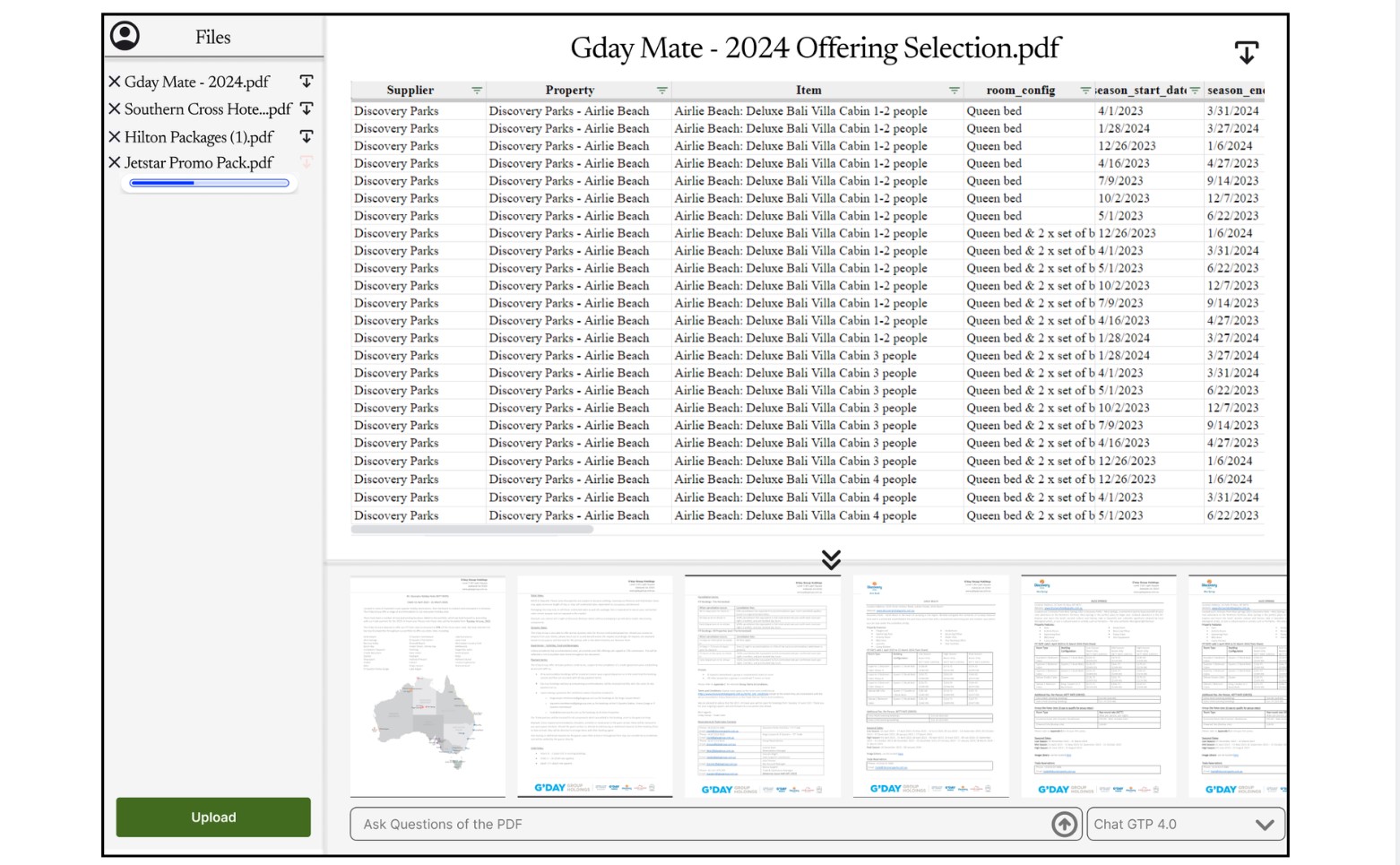1400x865 pixels.
Task: Open page thumbnail with Australia map
Action: 428,686
